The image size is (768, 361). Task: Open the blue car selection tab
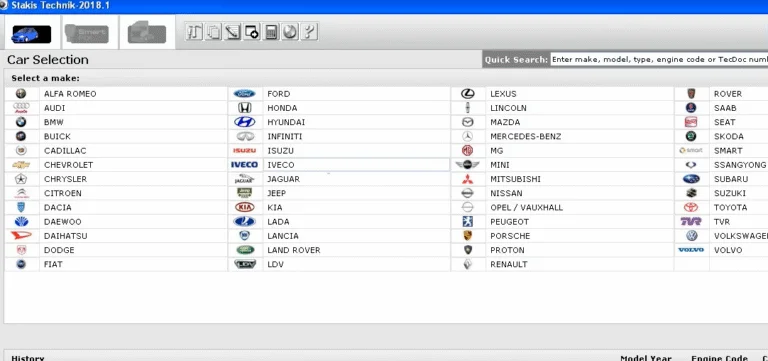click(31, 34)
